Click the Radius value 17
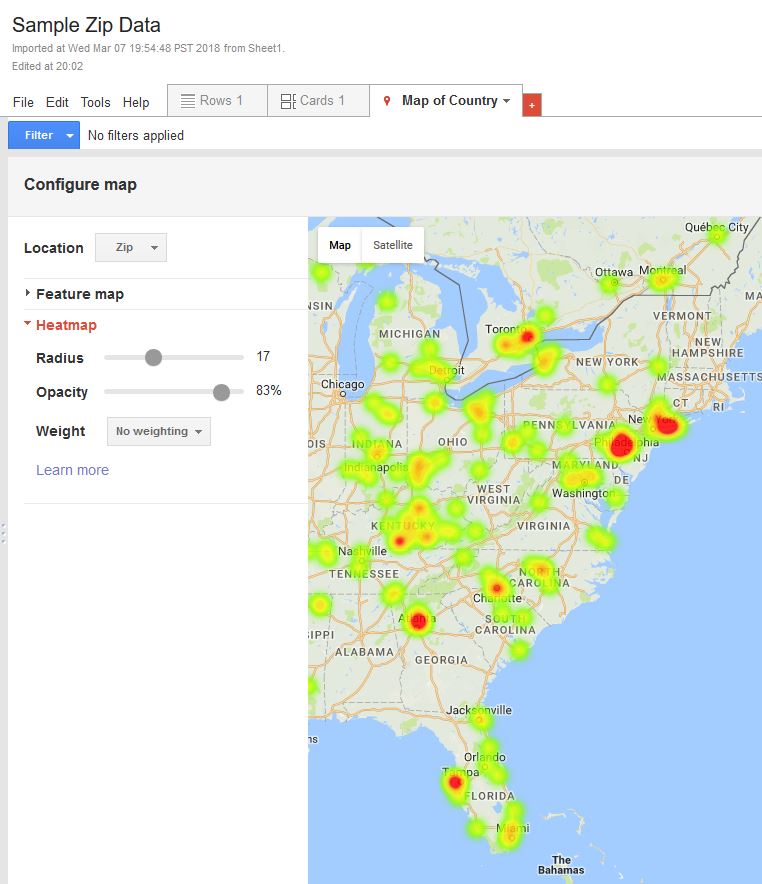 [263, 356]
